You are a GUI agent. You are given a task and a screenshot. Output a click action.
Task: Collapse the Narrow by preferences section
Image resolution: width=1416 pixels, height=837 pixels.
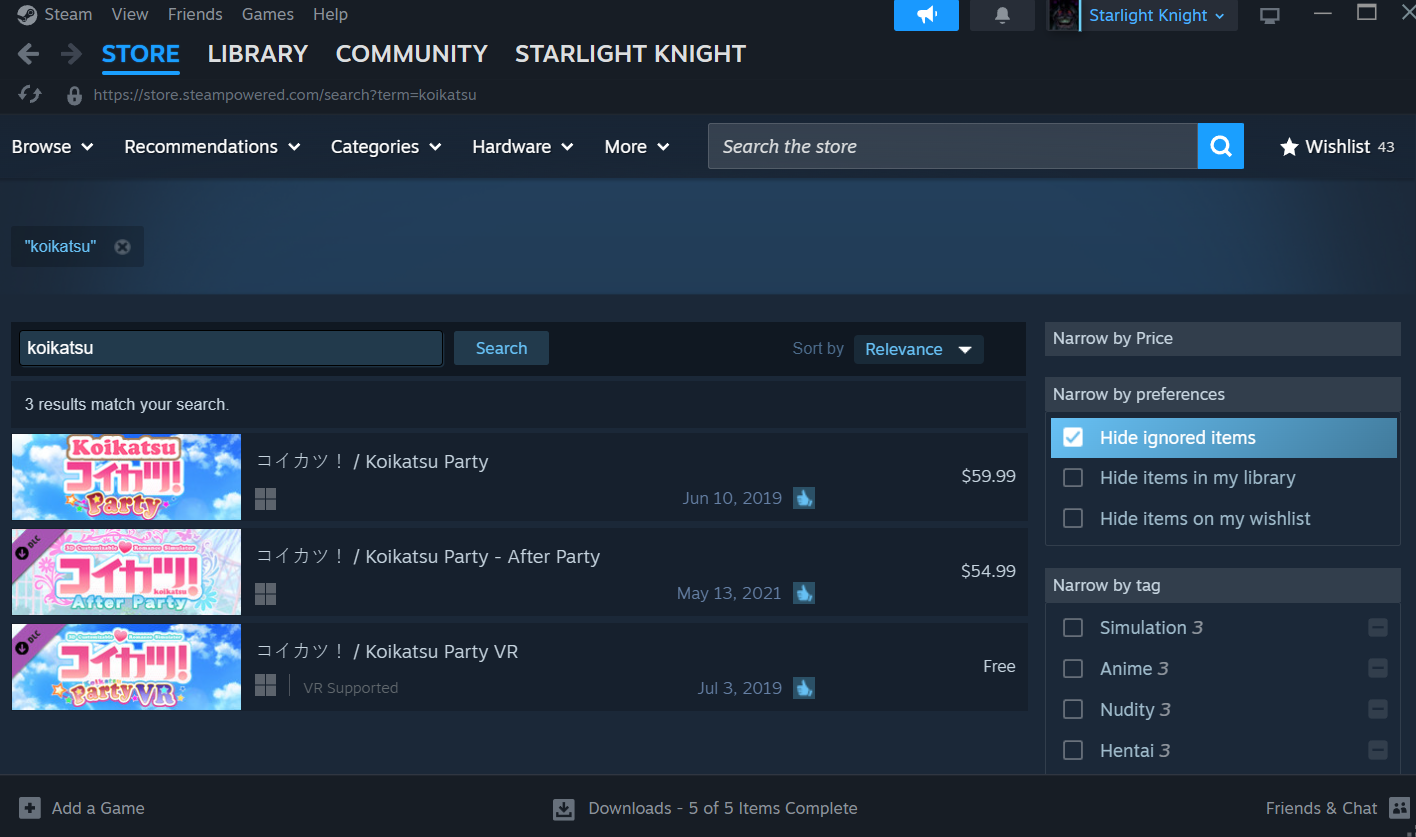[1223, 394]
